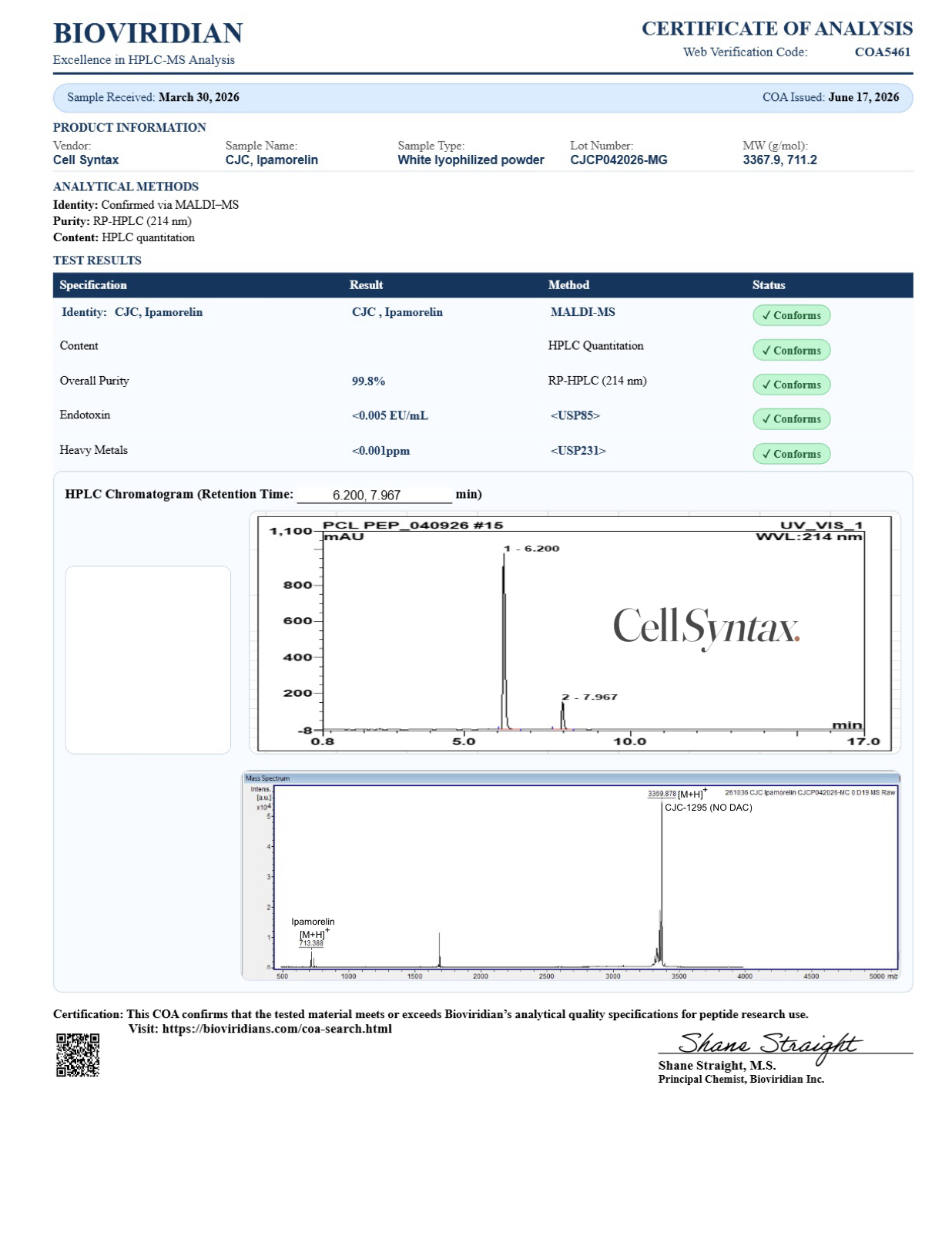Select web verification code COA5461
Viewport: 952px width, 1233px height.
coord(883,52)
